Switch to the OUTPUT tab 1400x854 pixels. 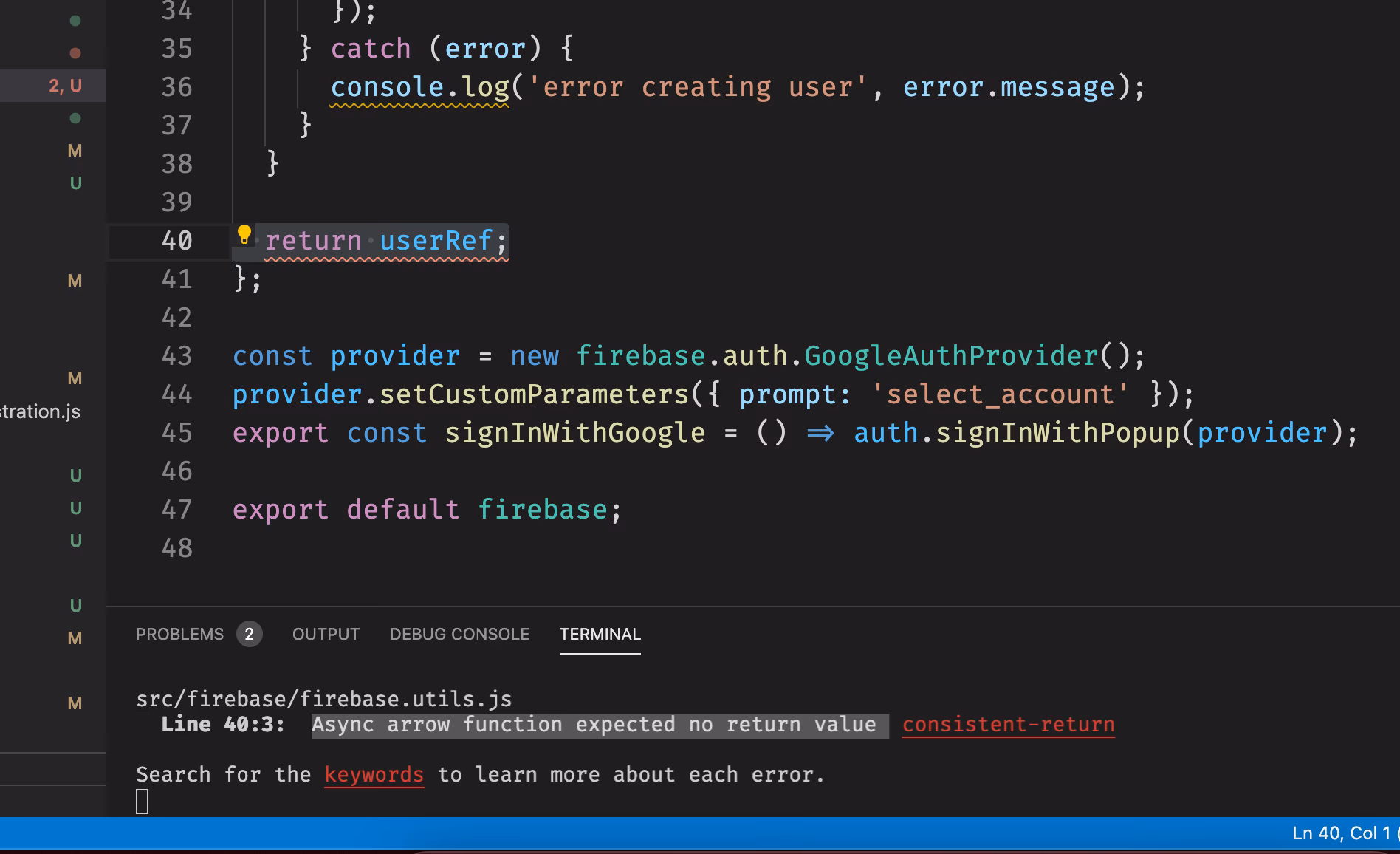point(326,635)
